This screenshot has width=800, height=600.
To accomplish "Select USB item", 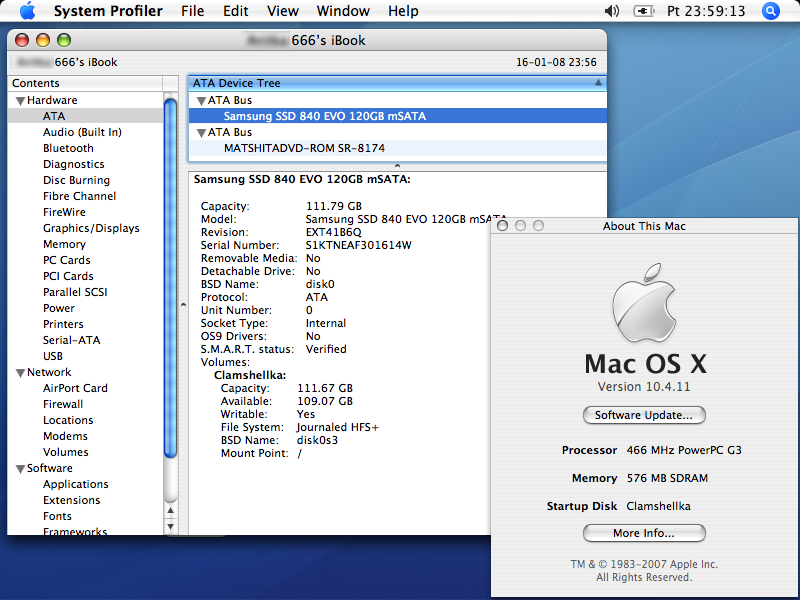I will pos(53,356).
